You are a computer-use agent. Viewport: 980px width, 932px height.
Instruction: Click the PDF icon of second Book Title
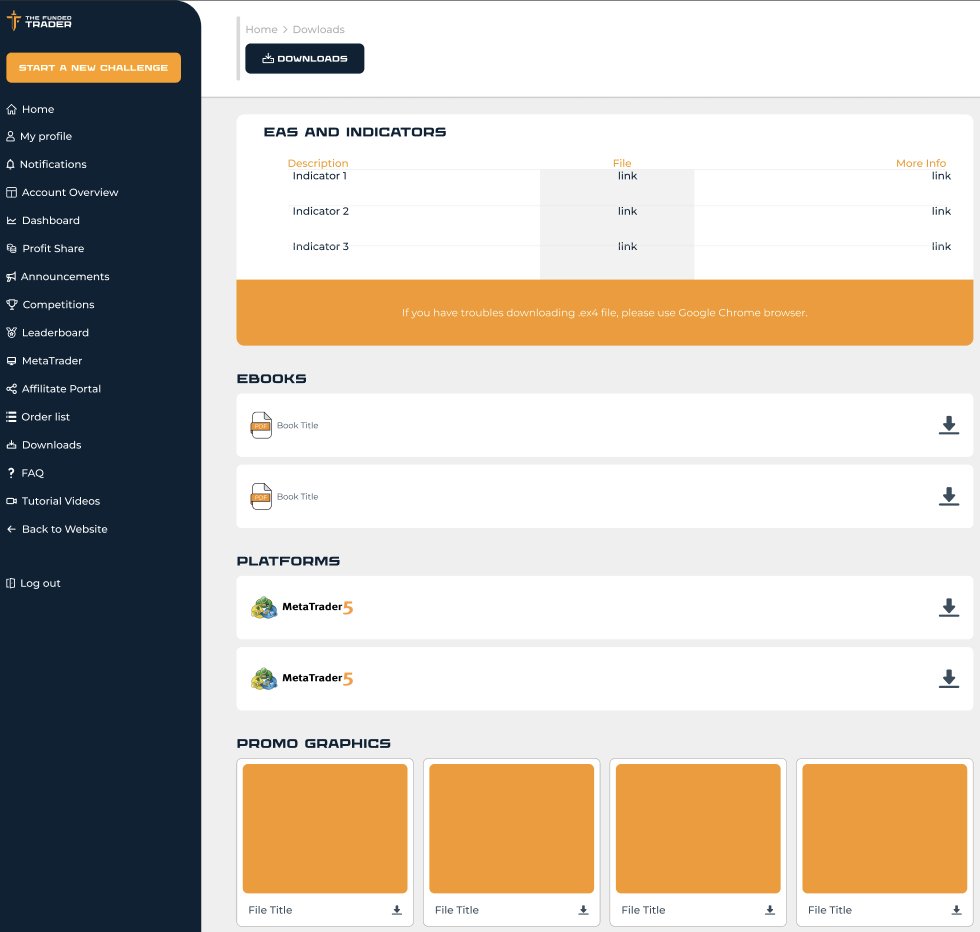click(261, 496)
